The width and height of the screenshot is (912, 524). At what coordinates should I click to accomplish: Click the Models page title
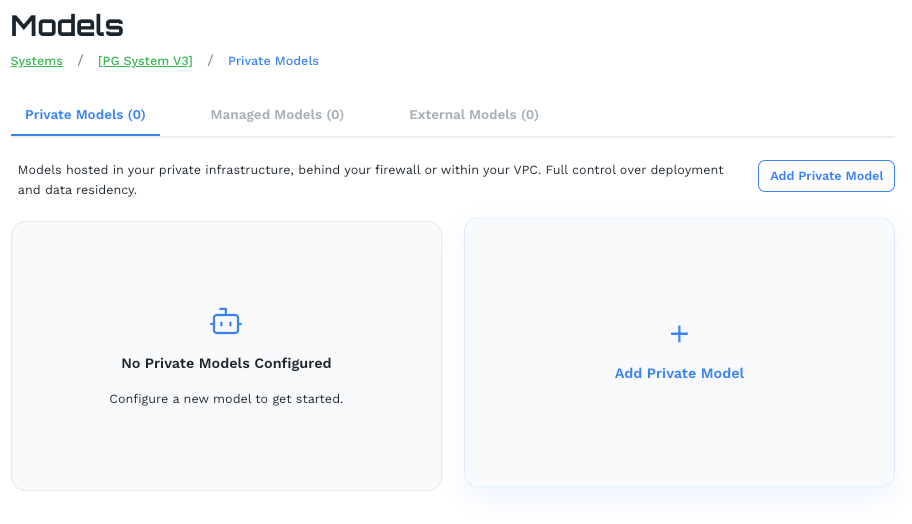pyautogui.click(x=67, y=26)
